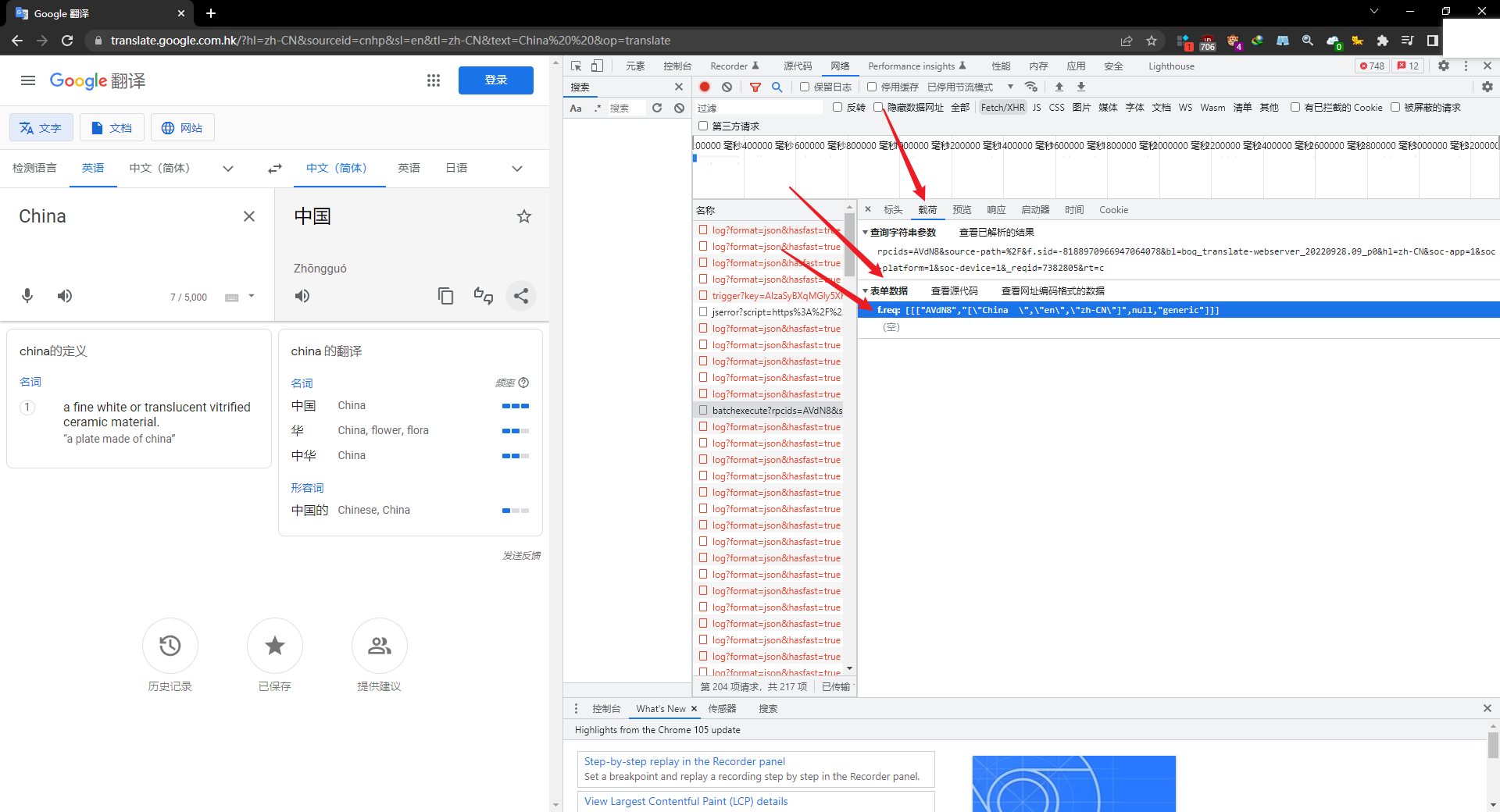Open 历史记录 history button
Image resolution: width=1500 pixels, height=812 pixels.
click(170, 646)
